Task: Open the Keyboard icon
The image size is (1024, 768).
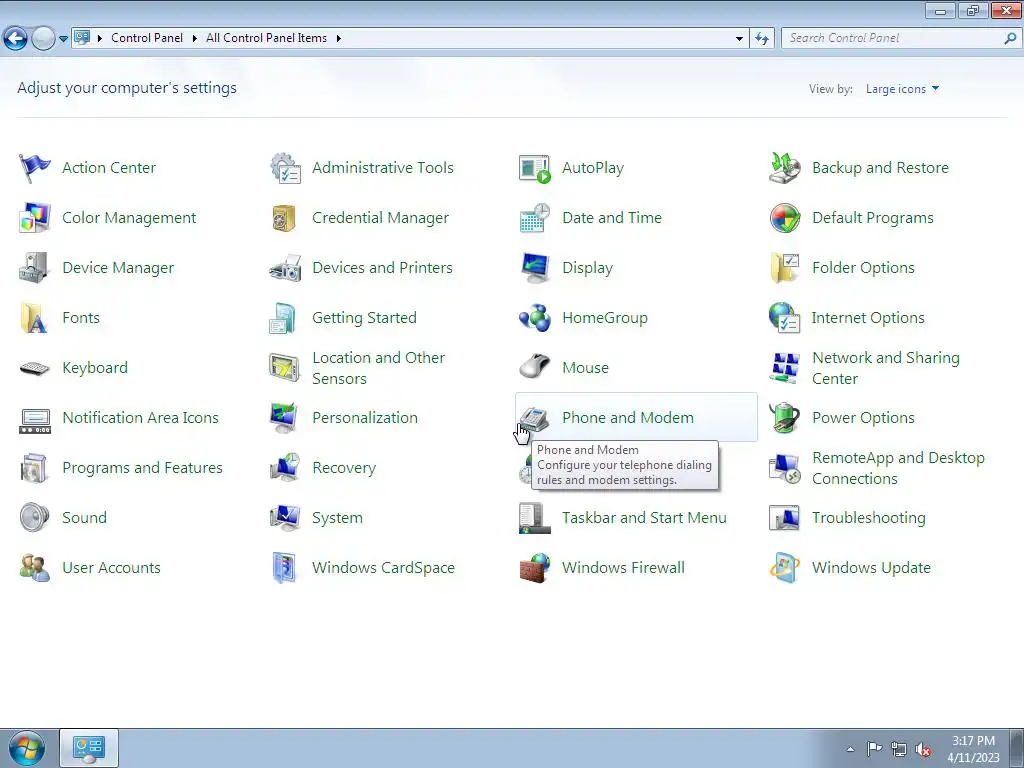Action: click(34, 368)
